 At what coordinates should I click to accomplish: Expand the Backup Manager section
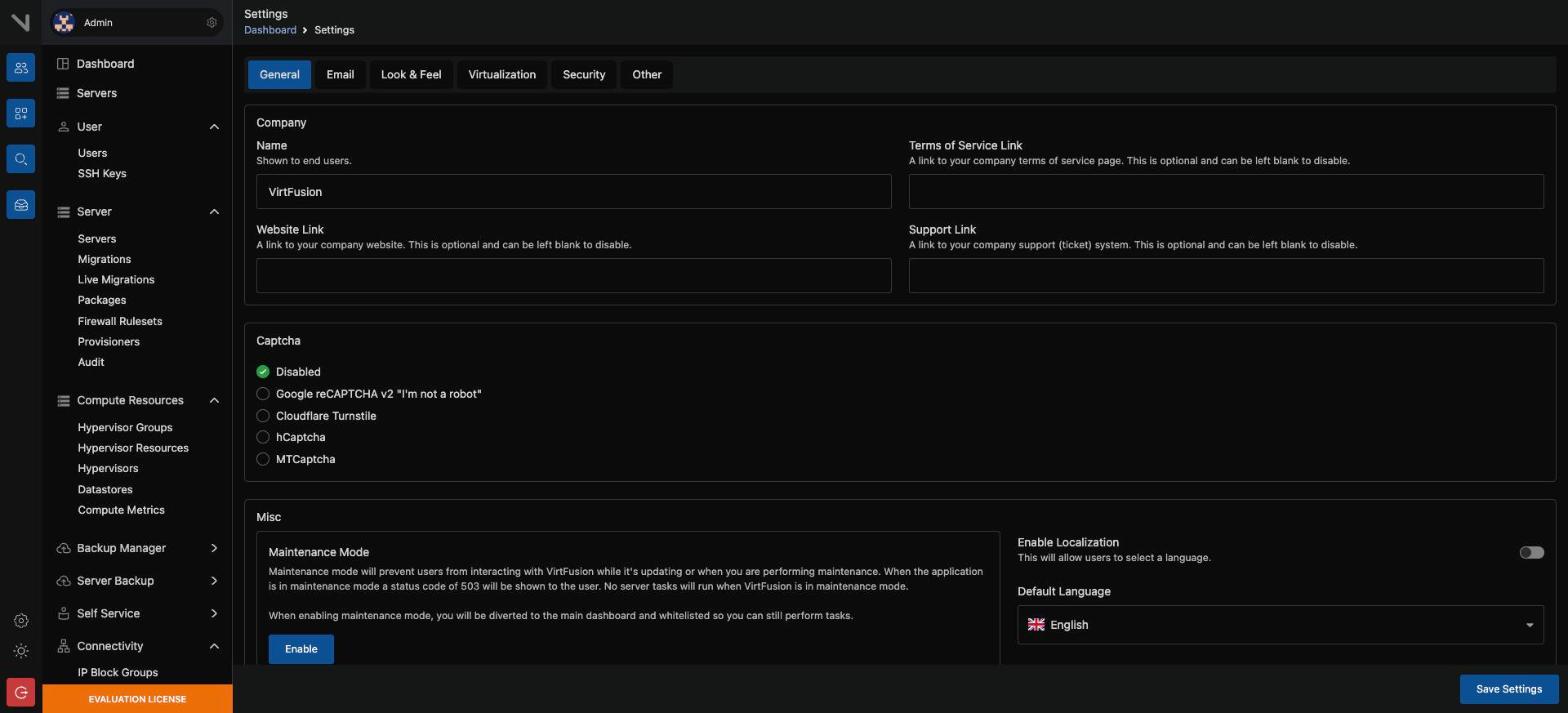[214, 548]
